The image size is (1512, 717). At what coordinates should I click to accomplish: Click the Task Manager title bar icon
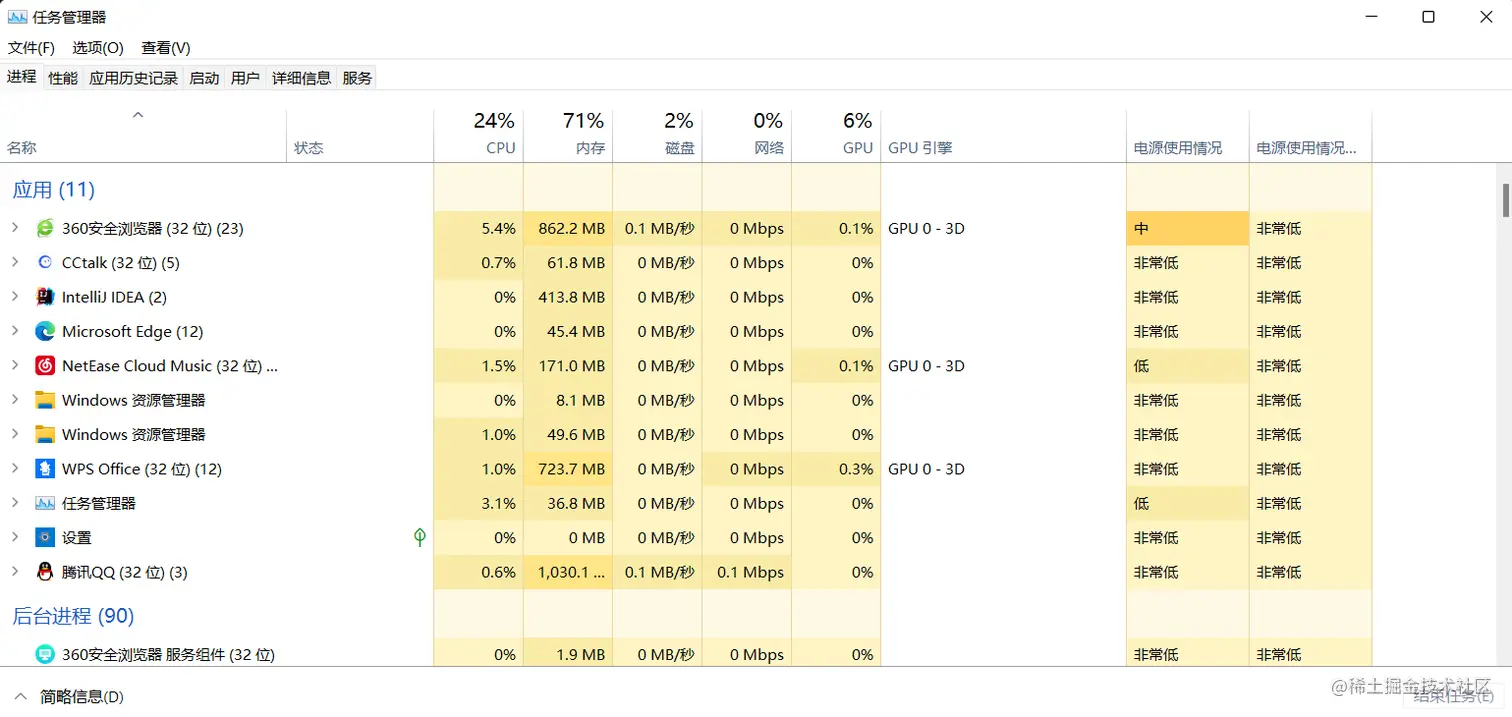[18, 17]
